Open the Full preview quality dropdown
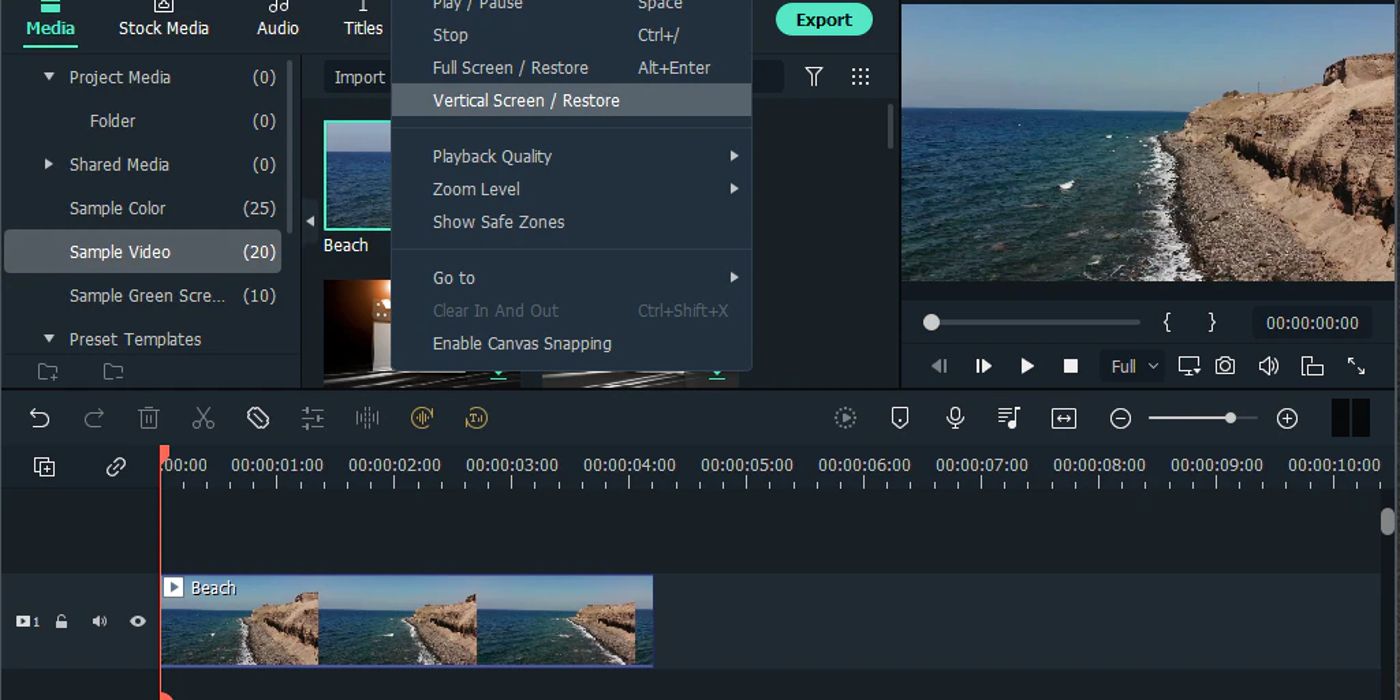Viewport: 1400px width, 700px height. (1134, 366)
